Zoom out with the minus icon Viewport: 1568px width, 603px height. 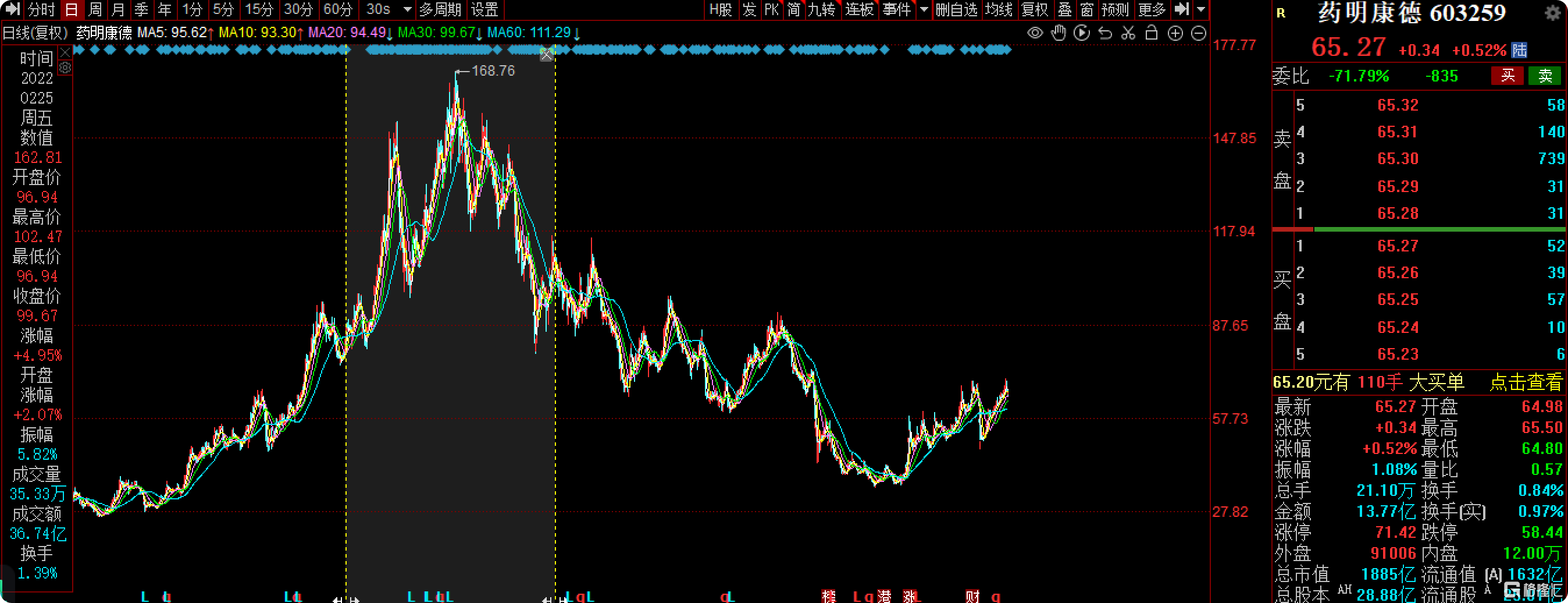[x=1198, y=33]
